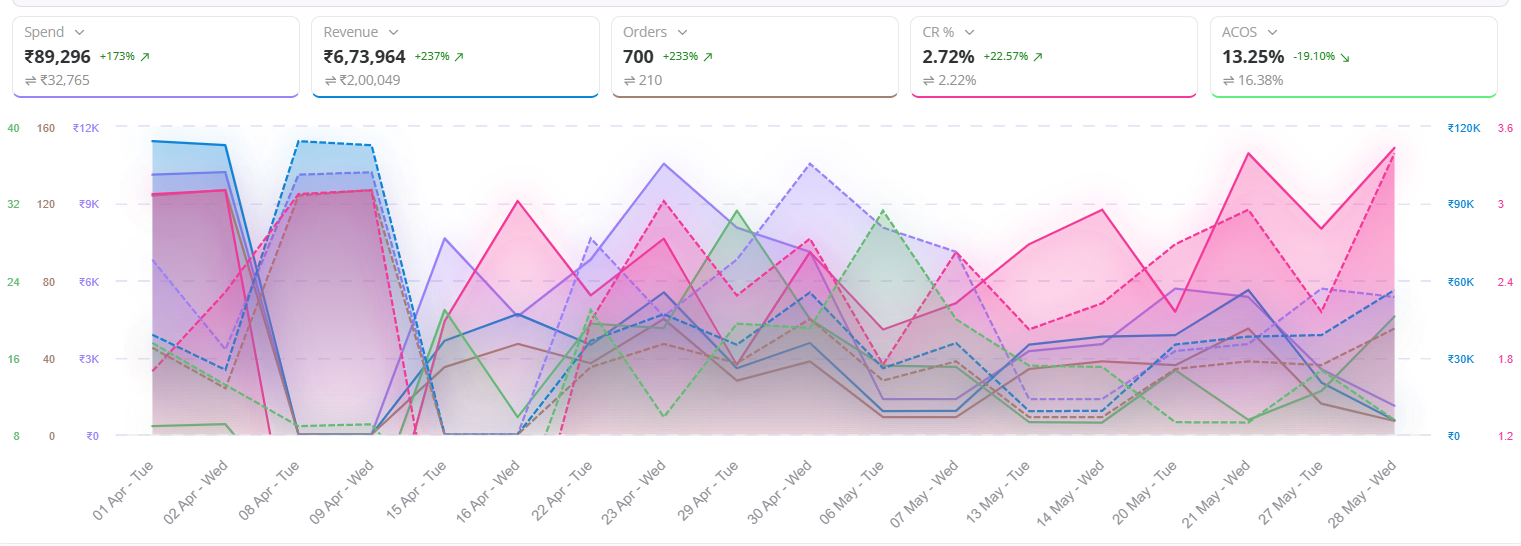Click the 23 Apr - Wed date label
Viewport: 1521px width, 546px height.
coord(636,491)
